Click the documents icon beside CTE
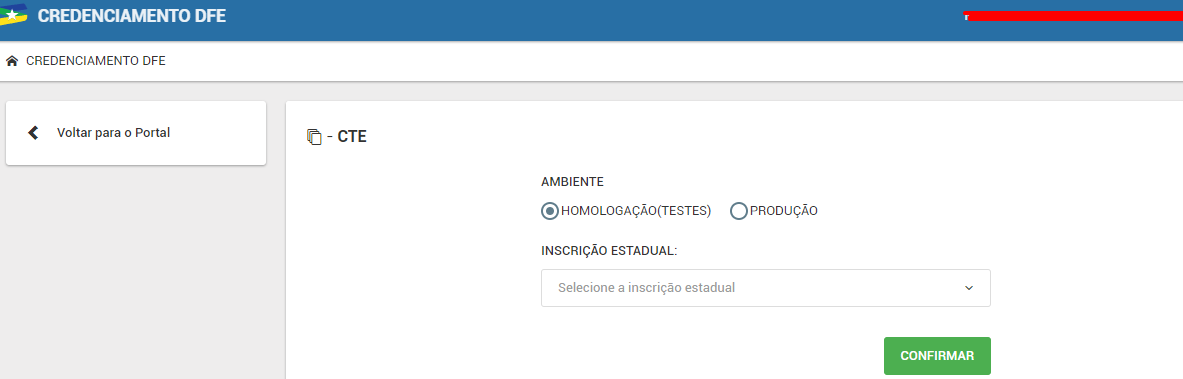Image resolution: width=1183 pixels, height=379 pixels. [x=315, y=137]
